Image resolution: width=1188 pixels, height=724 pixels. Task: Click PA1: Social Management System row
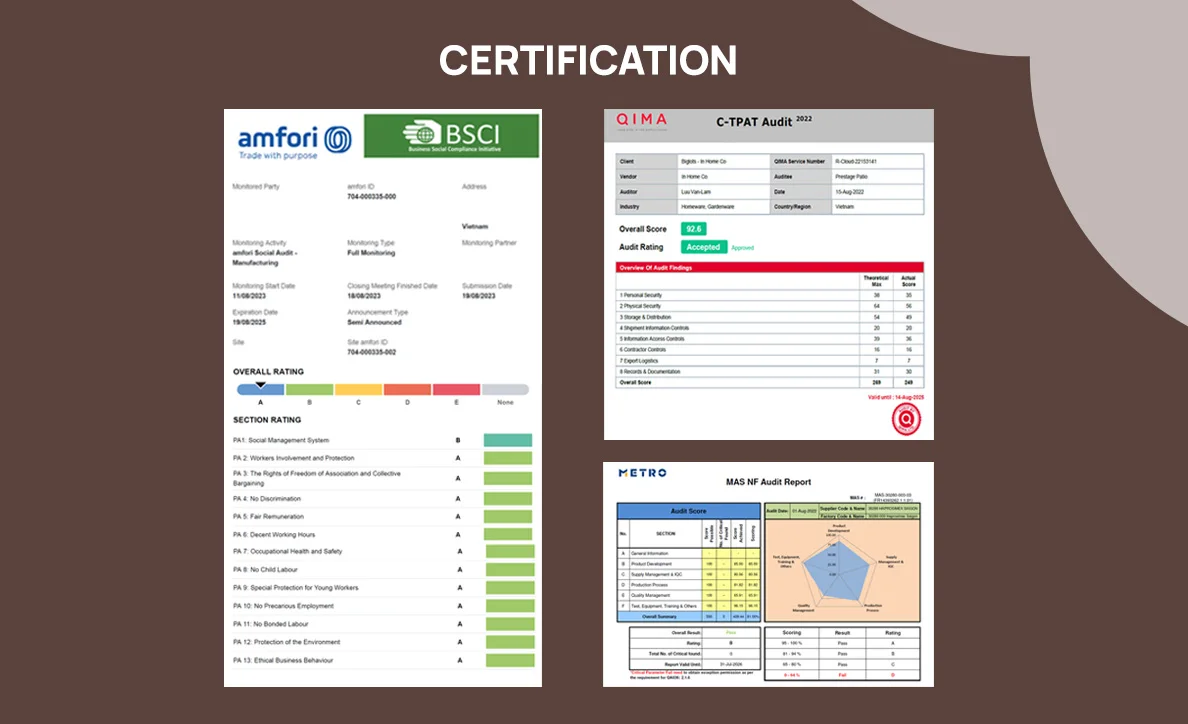[383, 440]
